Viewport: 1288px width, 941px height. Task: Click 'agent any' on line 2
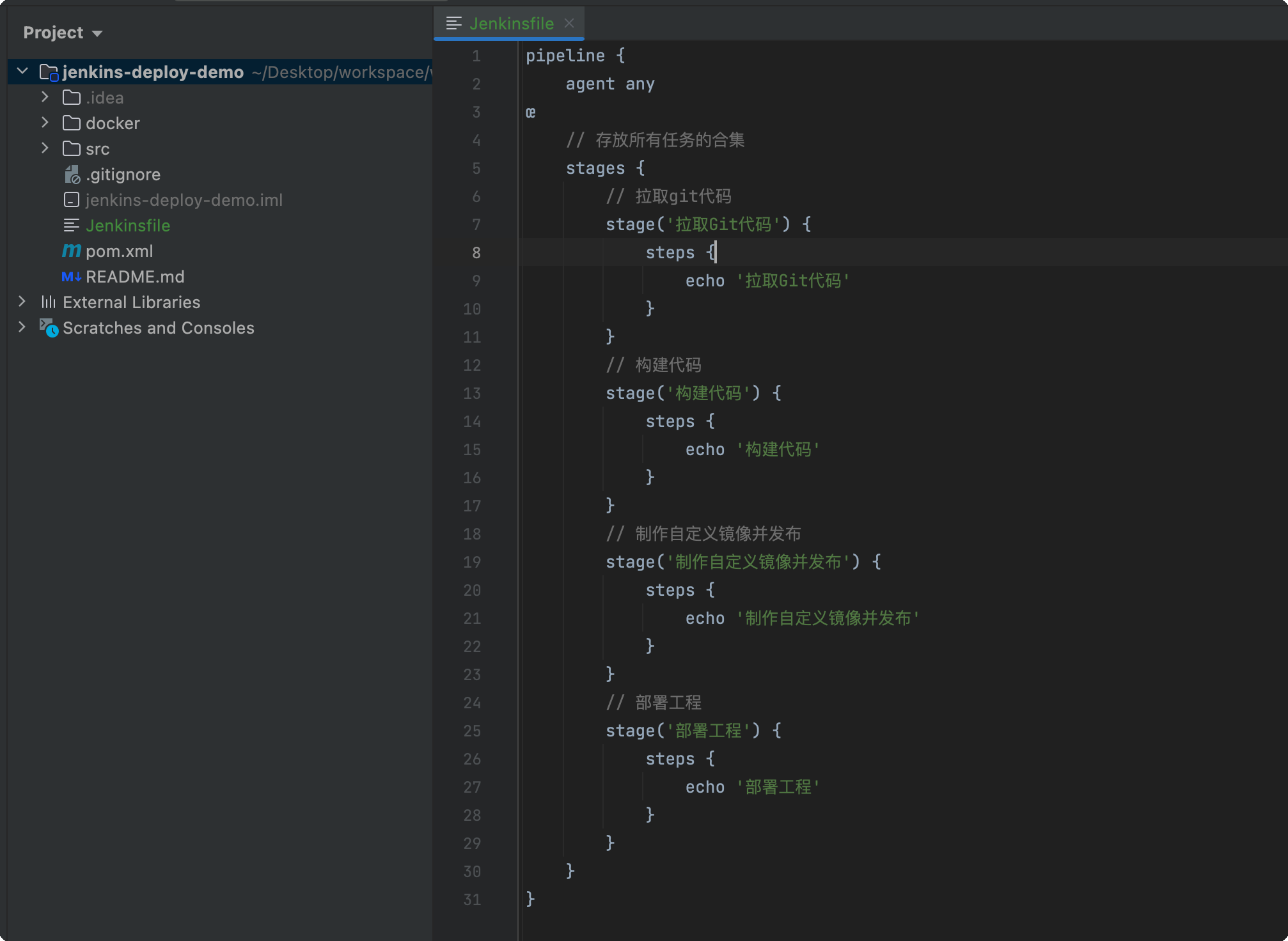[x=610, y=84]
